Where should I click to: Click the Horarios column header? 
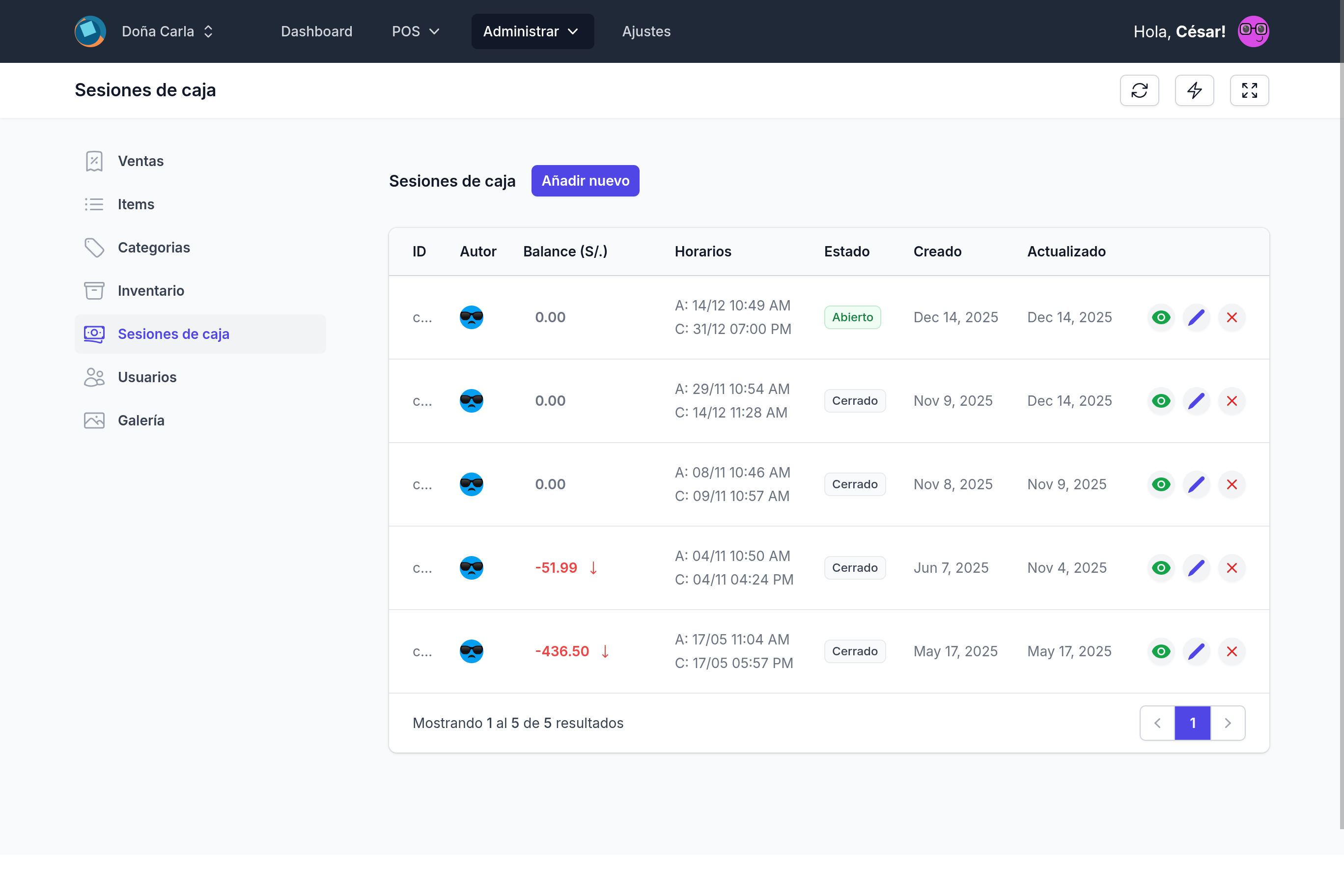[703, 252]
